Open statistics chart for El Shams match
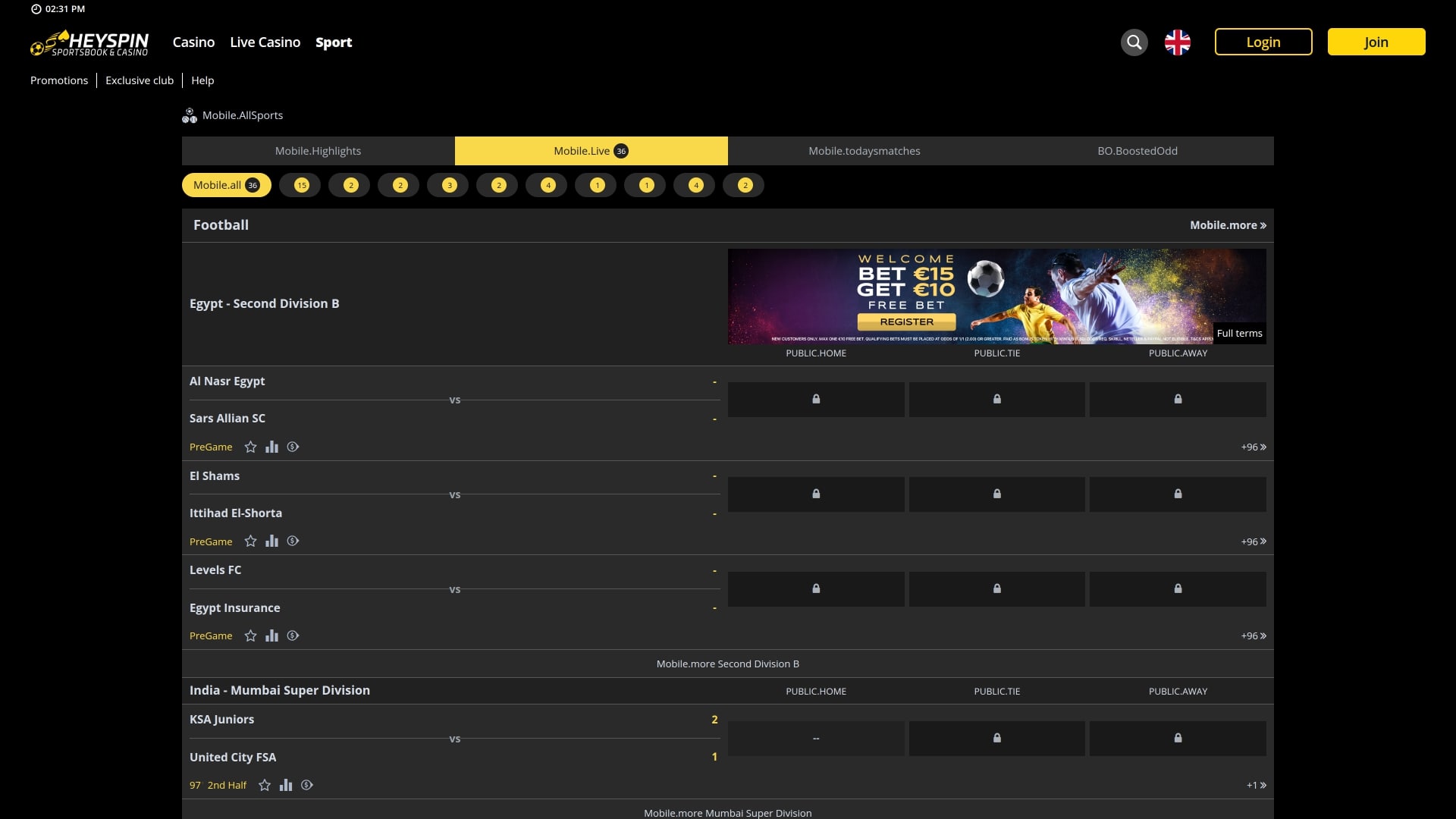 pos(271,541)
